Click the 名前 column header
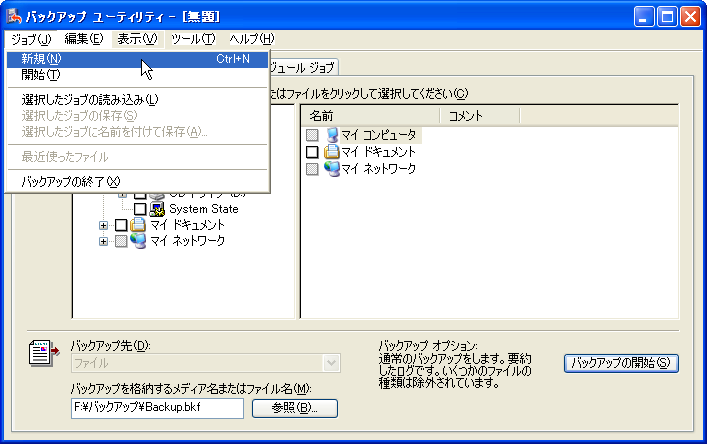This screenshot has width=707, height=444. click(x=370, y=116)
